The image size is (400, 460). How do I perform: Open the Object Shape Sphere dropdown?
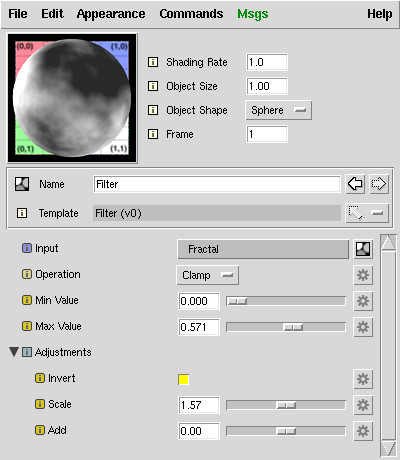278,110
